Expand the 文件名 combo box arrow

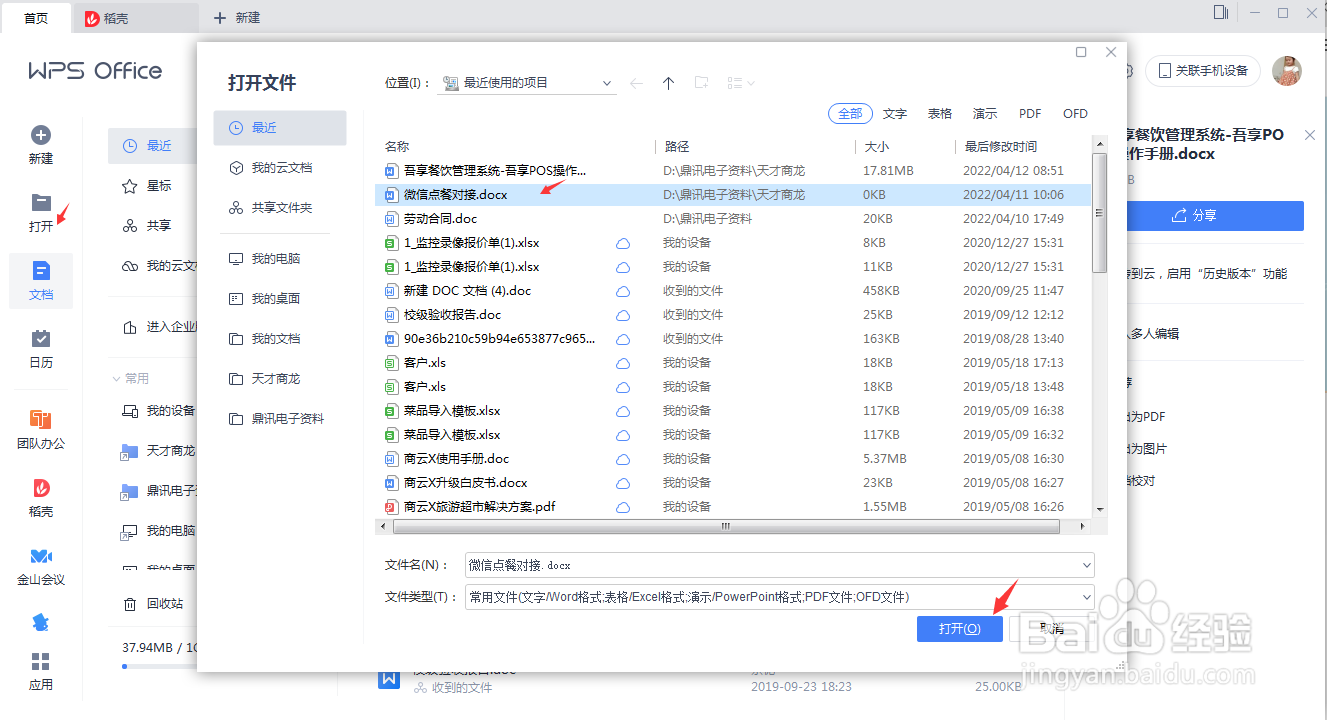pyautogui.click(x=1087, y=565)
